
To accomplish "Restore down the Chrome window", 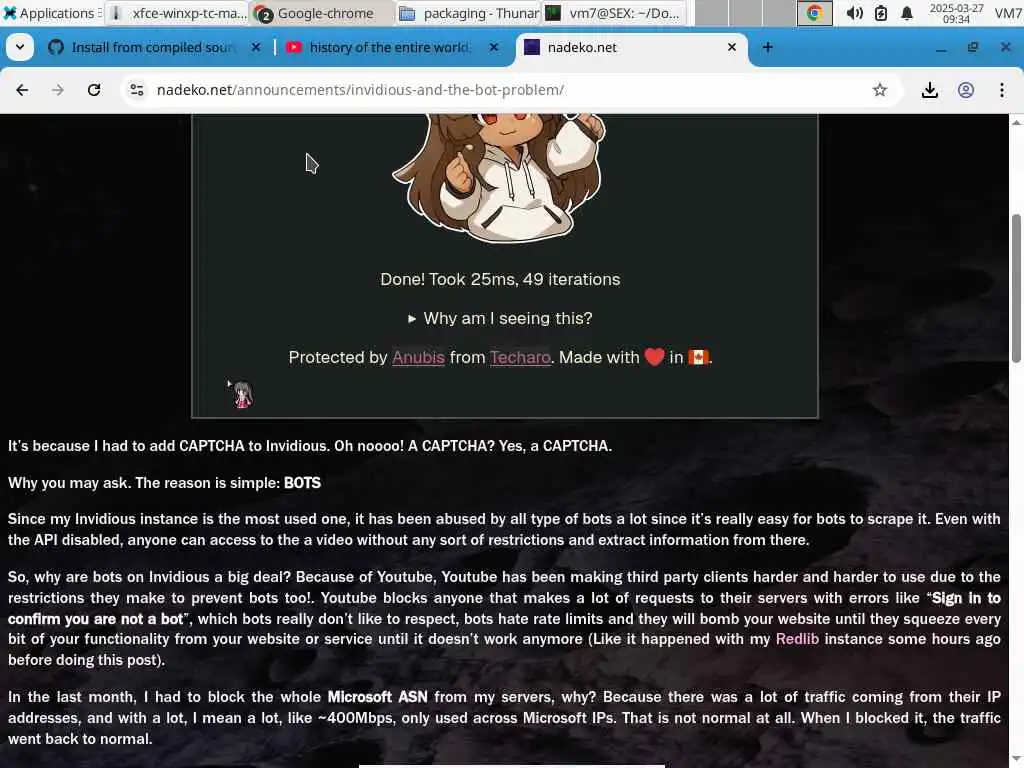I will click(973, 47).
